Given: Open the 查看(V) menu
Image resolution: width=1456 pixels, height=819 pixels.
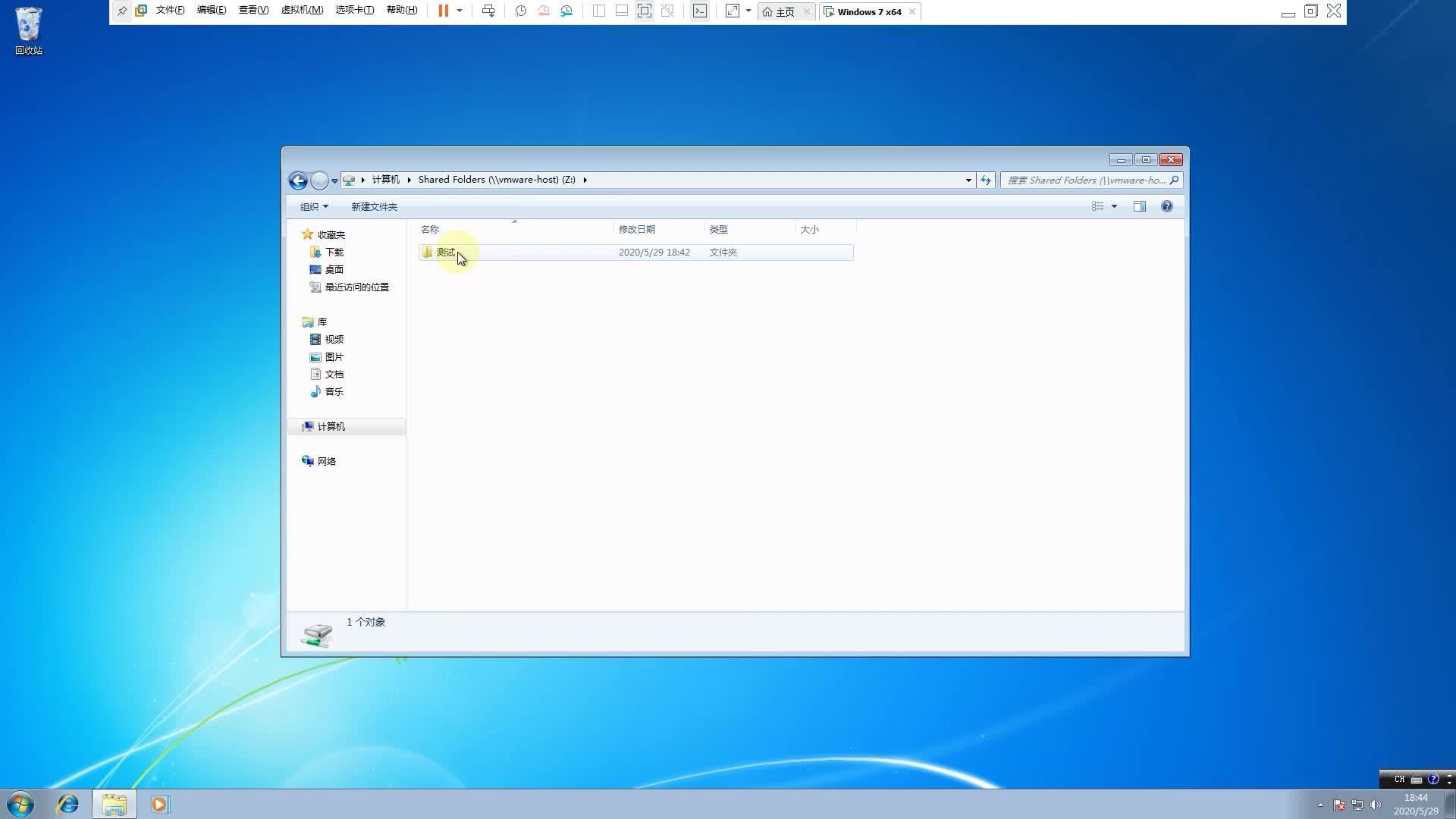Looking at the screenshot, I should coord(253,11).
